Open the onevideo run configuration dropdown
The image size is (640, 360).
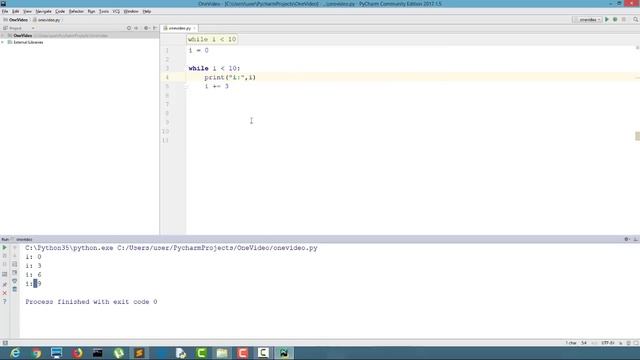click(587, 20)
